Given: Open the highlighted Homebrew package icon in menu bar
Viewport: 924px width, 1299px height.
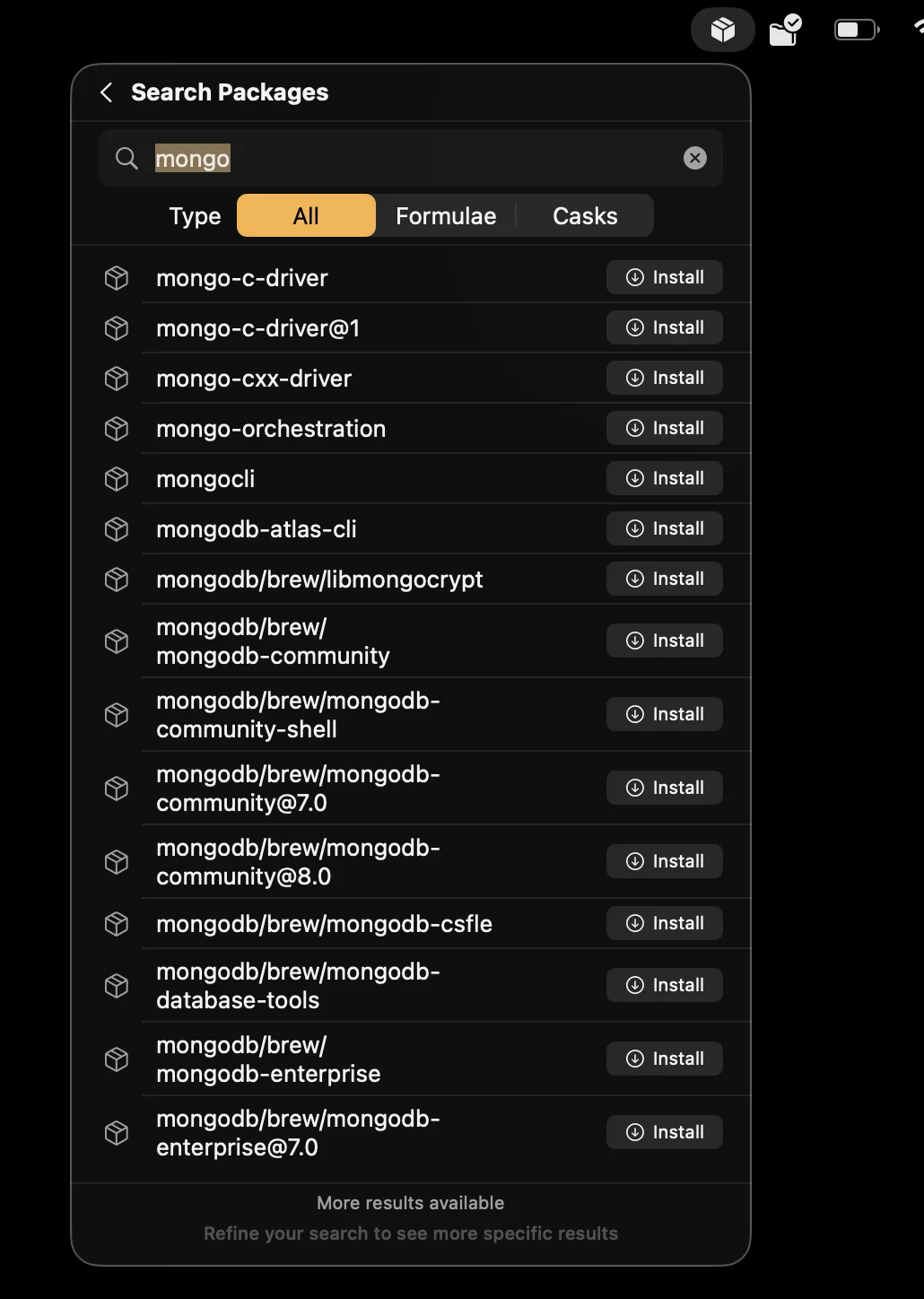Looking at the screenshot, I should tap(722, 30).
